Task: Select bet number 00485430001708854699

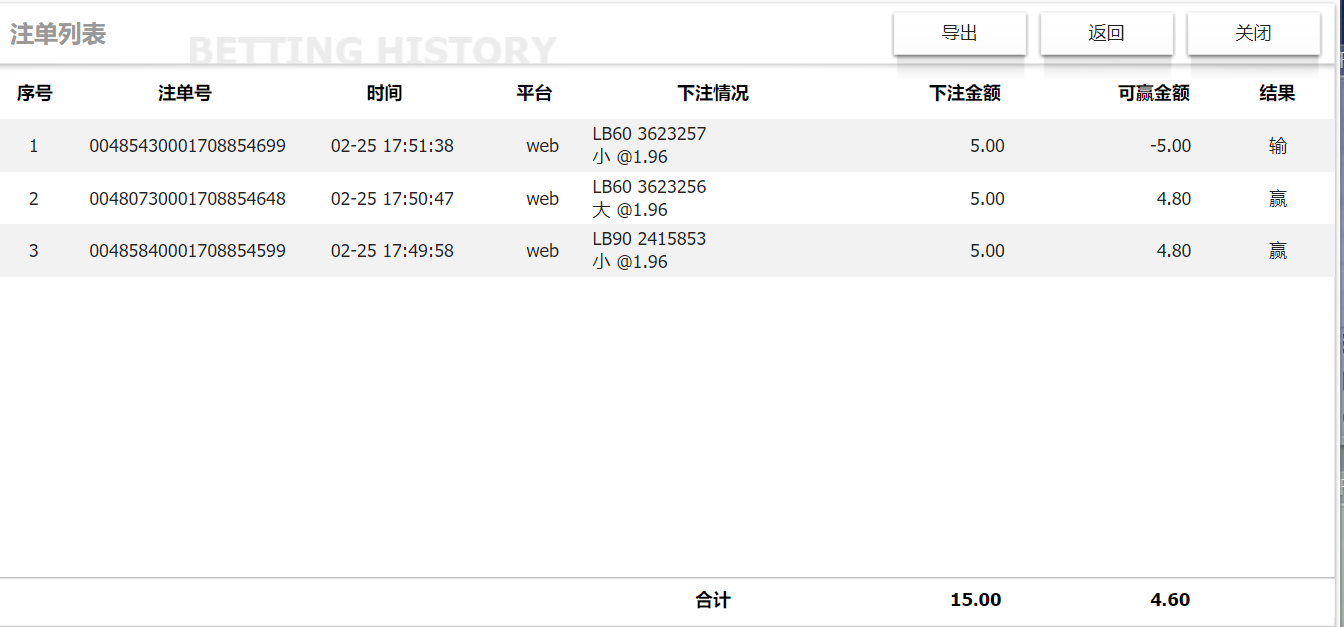Action: [187, 146]
